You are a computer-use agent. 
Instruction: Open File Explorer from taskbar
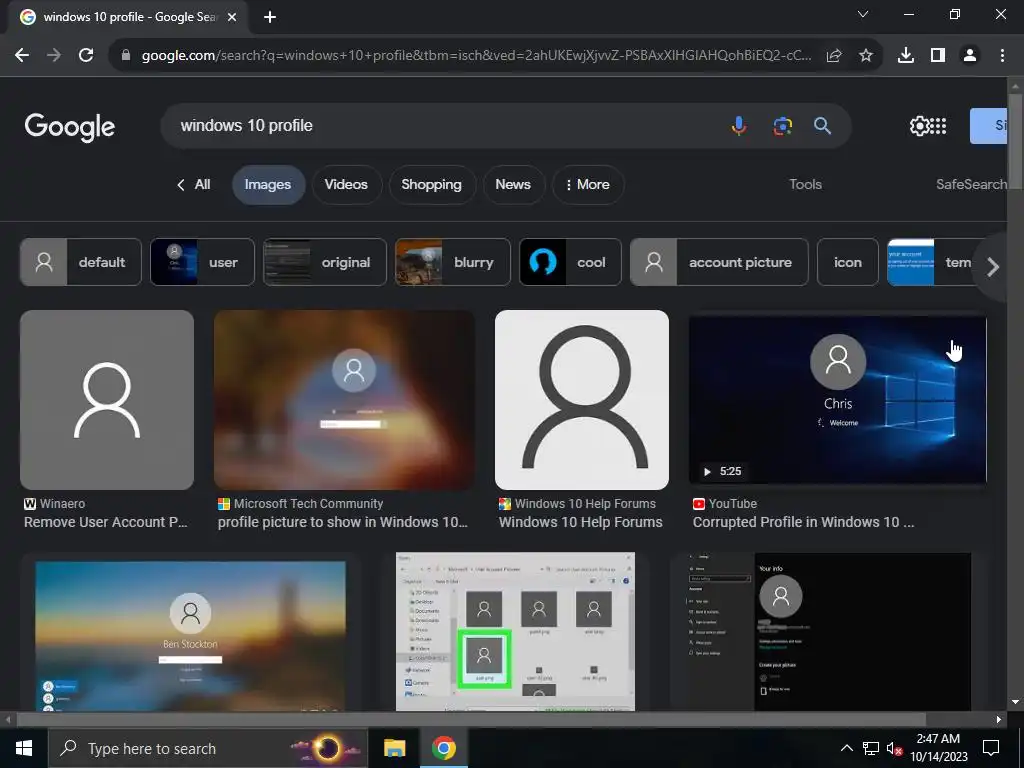(x=394, y=748)
